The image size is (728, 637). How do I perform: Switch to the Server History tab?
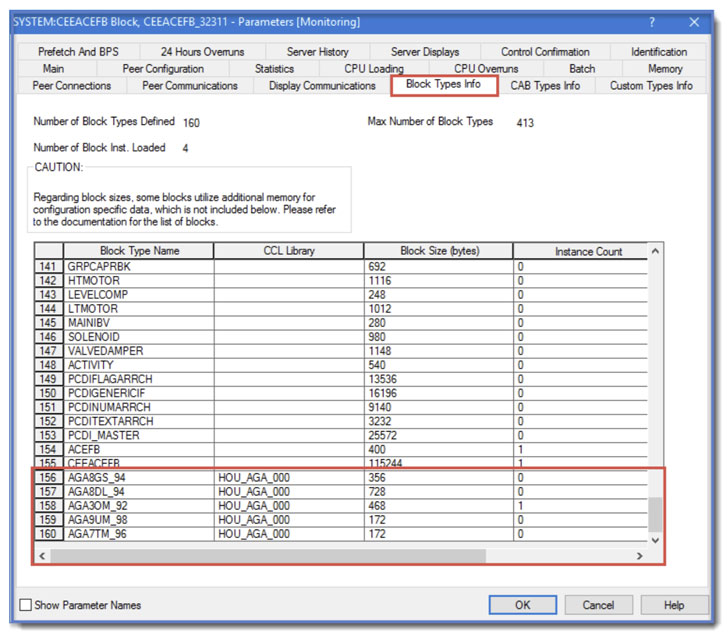pyautogui.click(x=317, y=52)
